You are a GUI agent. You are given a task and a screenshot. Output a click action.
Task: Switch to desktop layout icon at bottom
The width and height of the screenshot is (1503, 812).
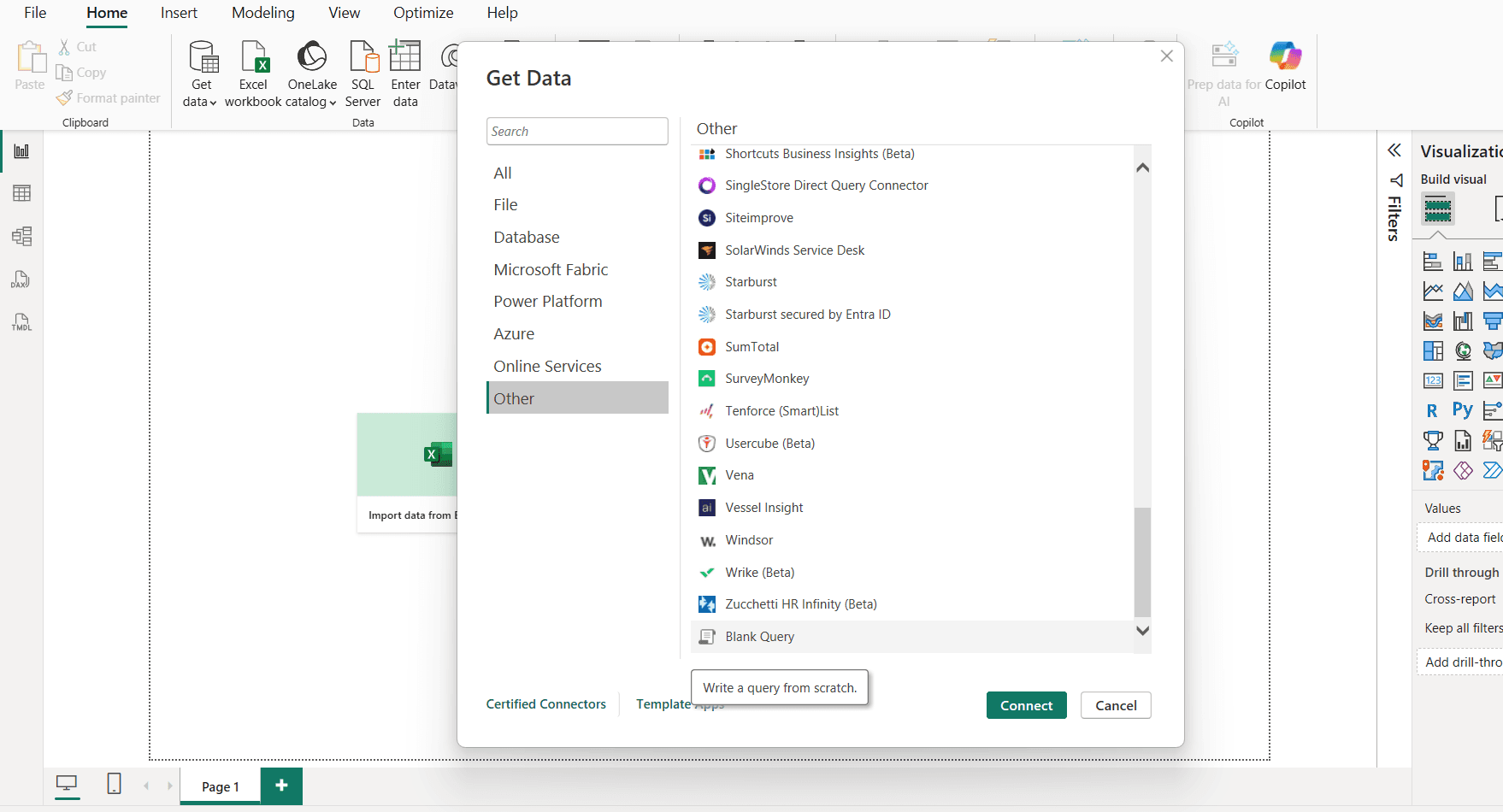click(x=67, y=784)
